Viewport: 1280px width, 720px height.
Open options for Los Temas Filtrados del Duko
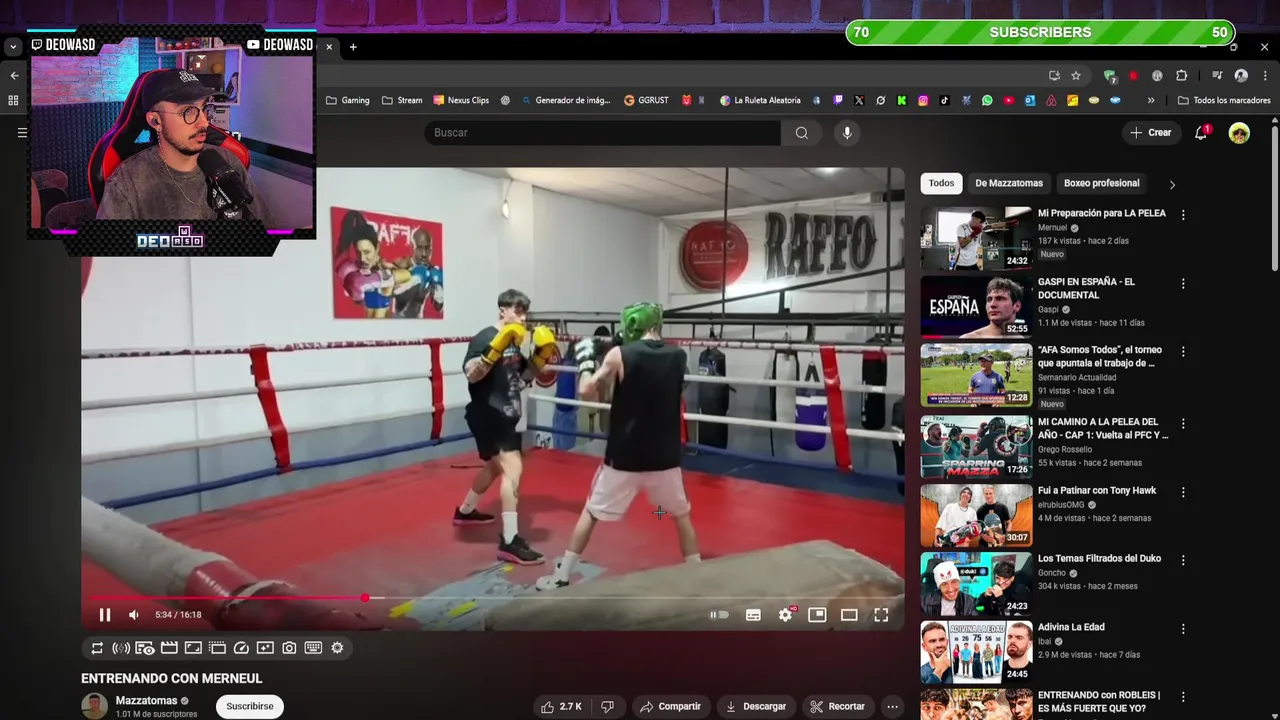[1183, 560]
